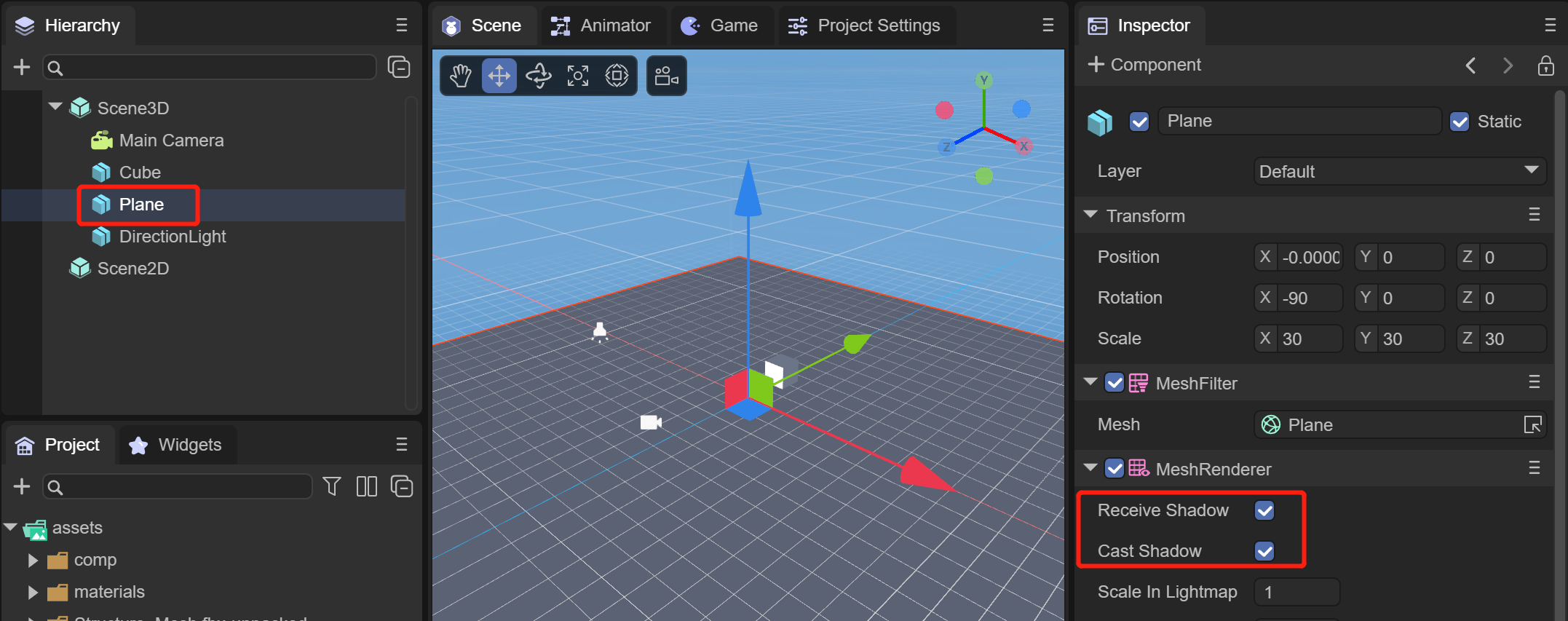Open the Project Settings tab
This screenshot has height=621, width=1568.
865,25
